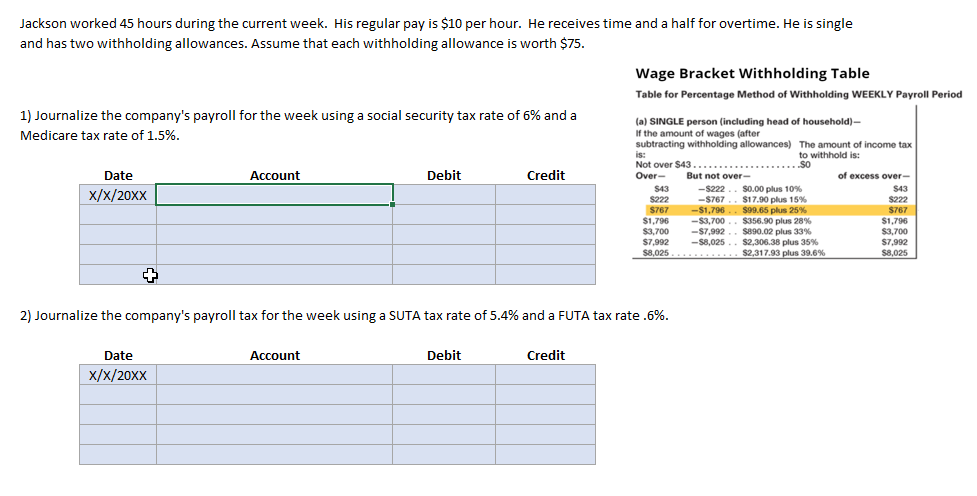Select the active Account cell in payroll journal
Viewport: 977px width, 496px height.
(x=274, y=194)
